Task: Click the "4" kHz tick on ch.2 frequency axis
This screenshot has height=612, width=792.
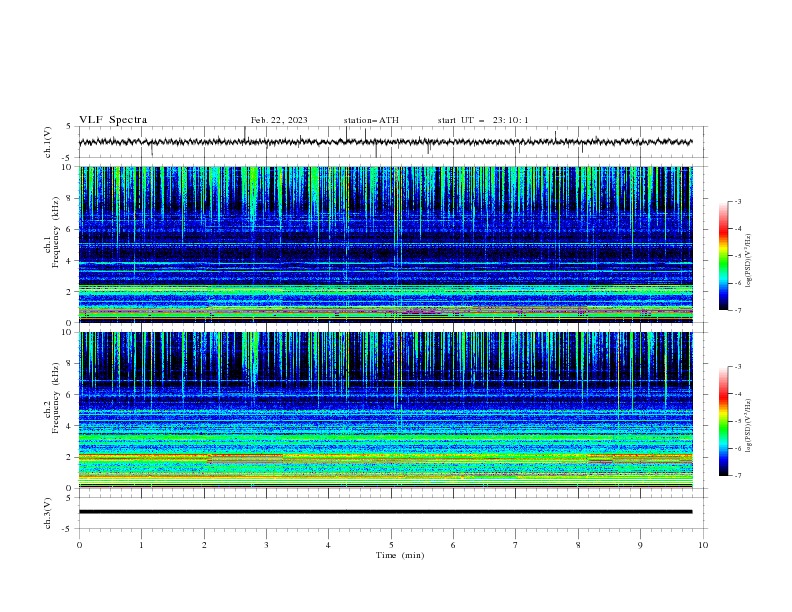Action: pos(71,426)
